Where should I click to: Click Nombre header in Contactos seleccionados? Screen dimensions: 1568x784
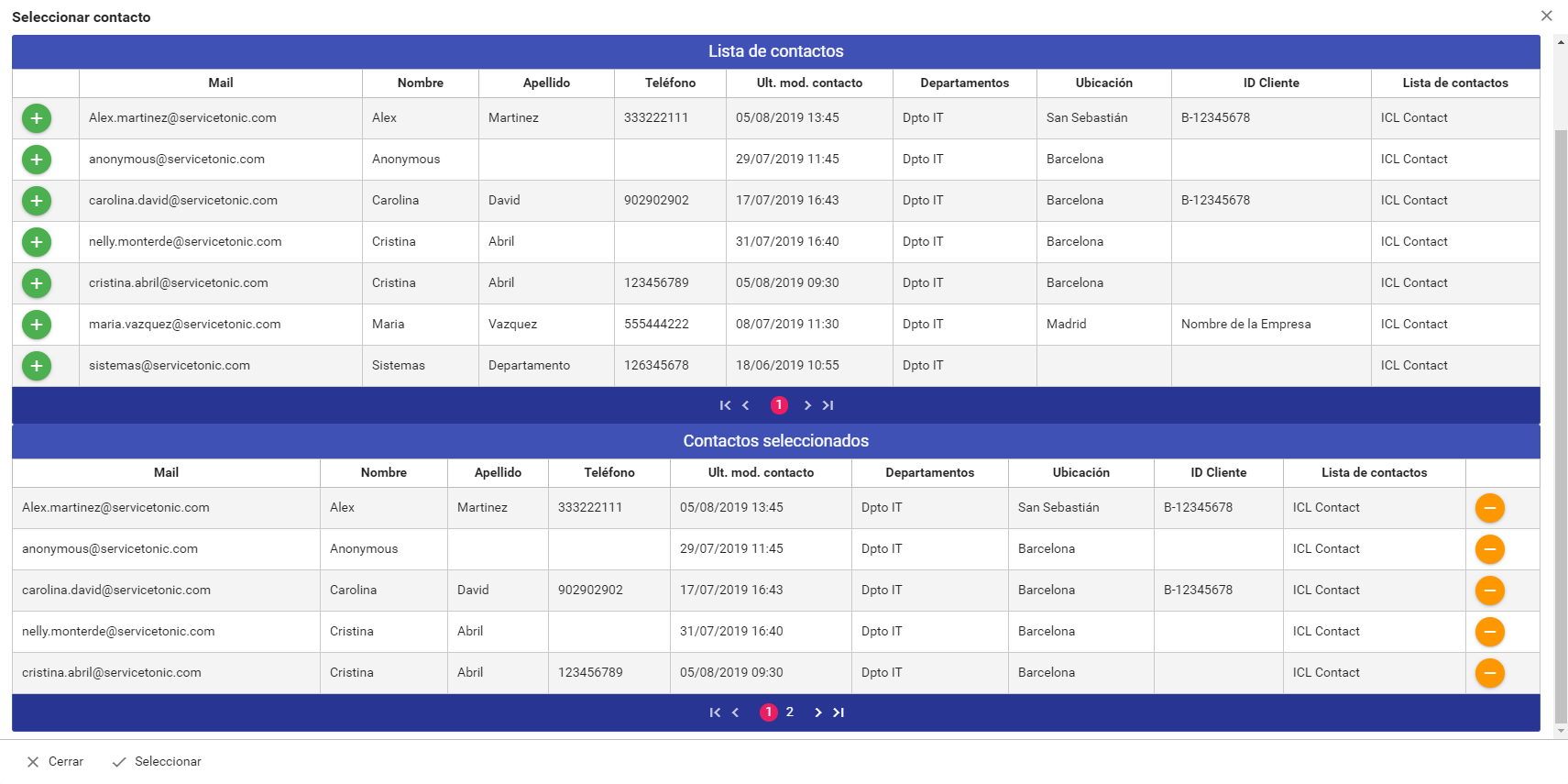(x=384, y=473)
